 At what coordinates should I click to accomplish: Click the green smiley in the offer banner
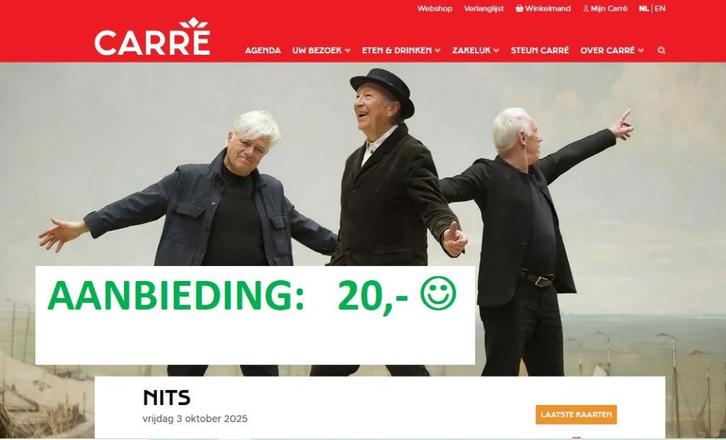[438, 293]
